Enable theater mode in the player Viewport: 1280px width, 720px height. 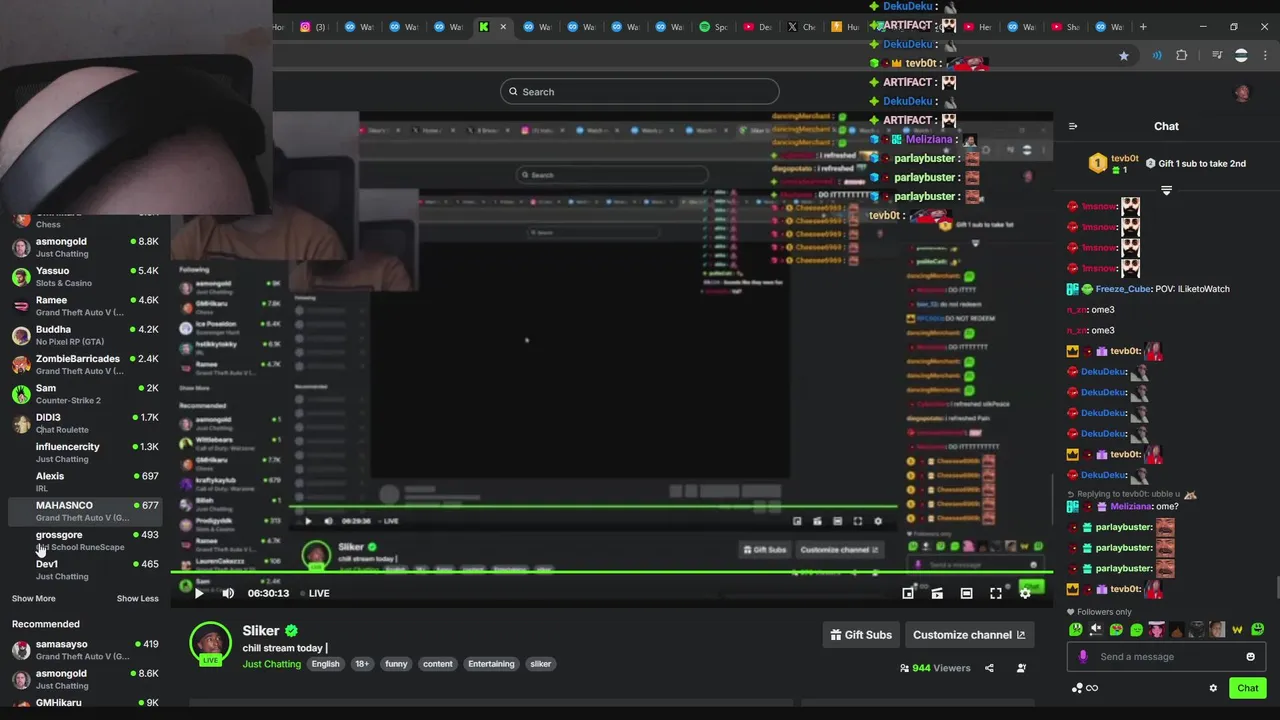[966, 593]
